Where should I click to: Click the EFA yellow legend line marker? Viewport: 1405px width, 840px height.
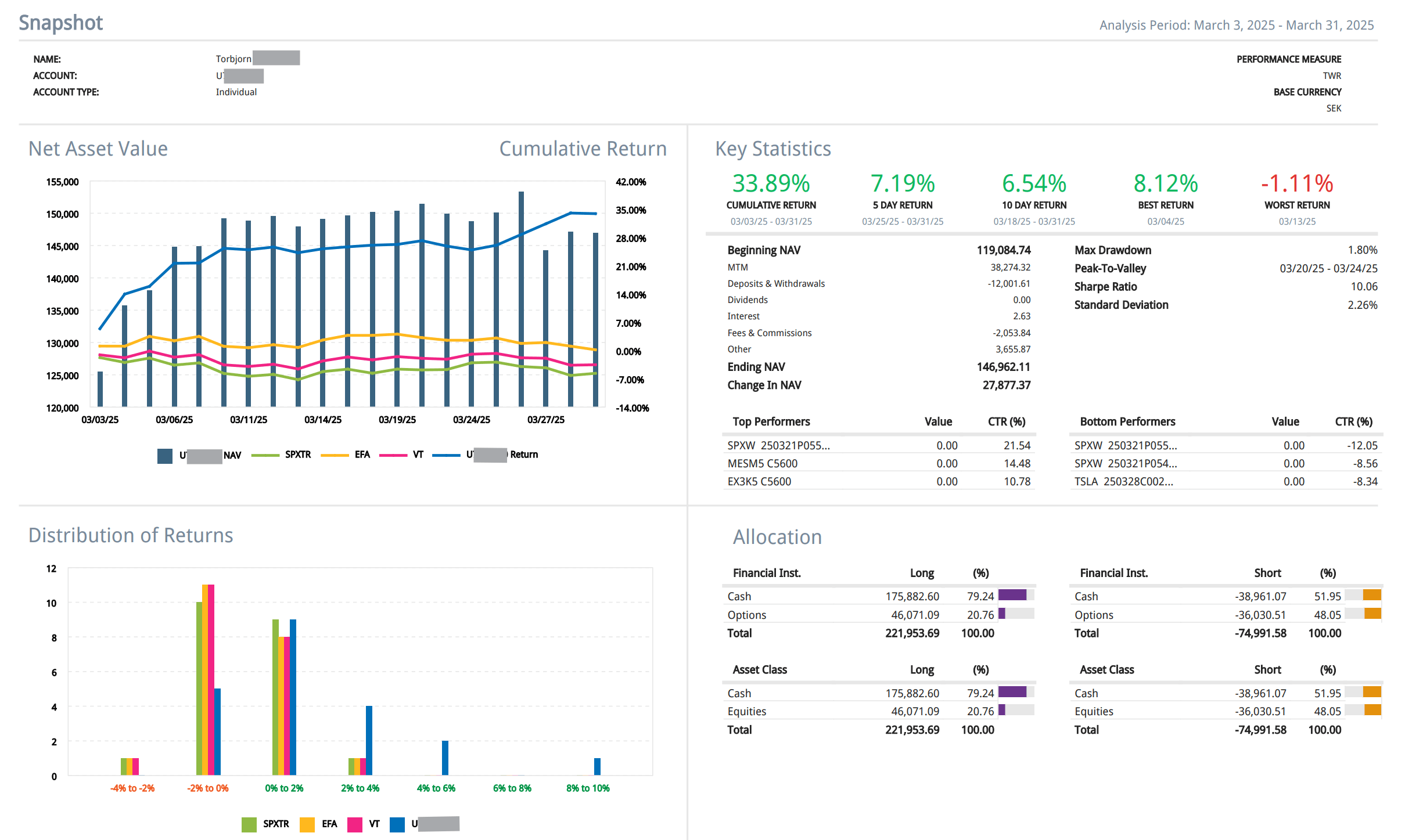point(335,455)
